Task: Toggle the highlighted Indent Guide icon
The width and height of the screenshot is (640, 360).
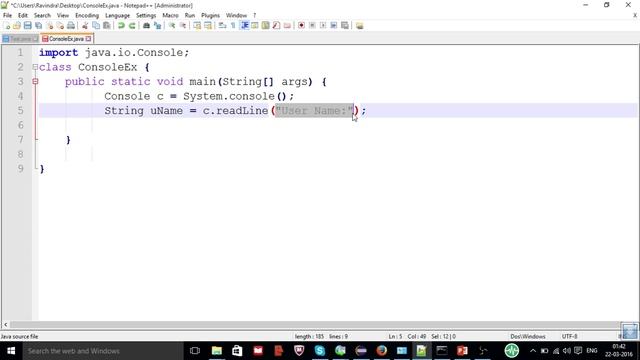Action: click(244, 26)
